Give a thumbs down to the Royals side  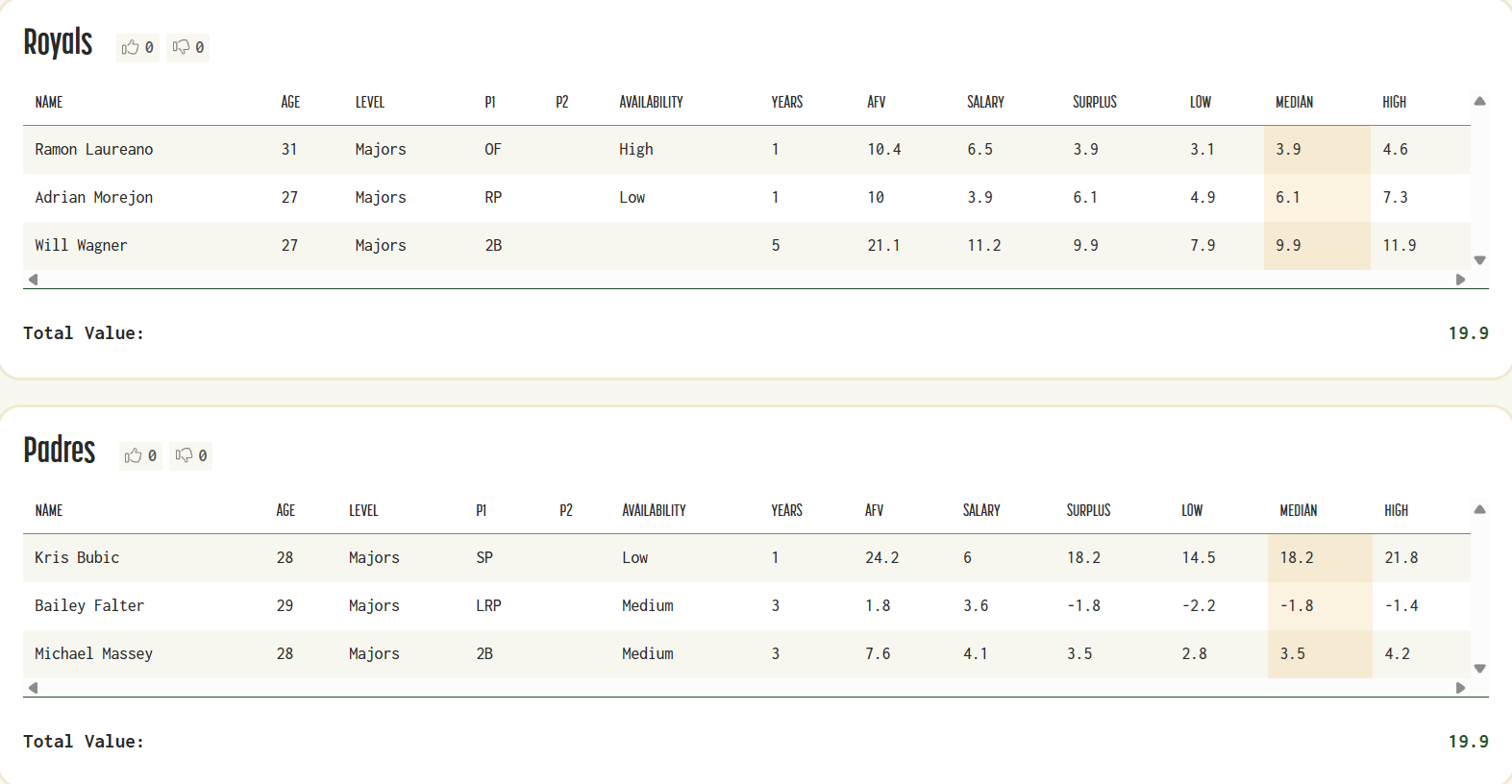point(187,47)
